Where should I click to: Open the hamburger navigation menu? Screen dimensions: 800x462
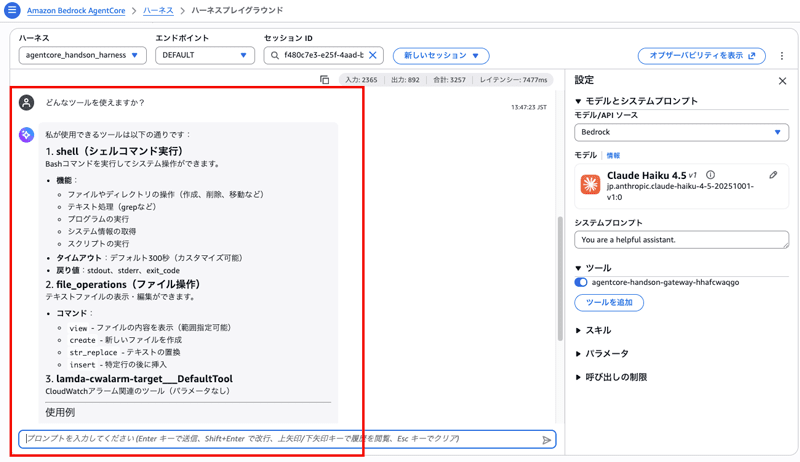[x=12, y=10]
